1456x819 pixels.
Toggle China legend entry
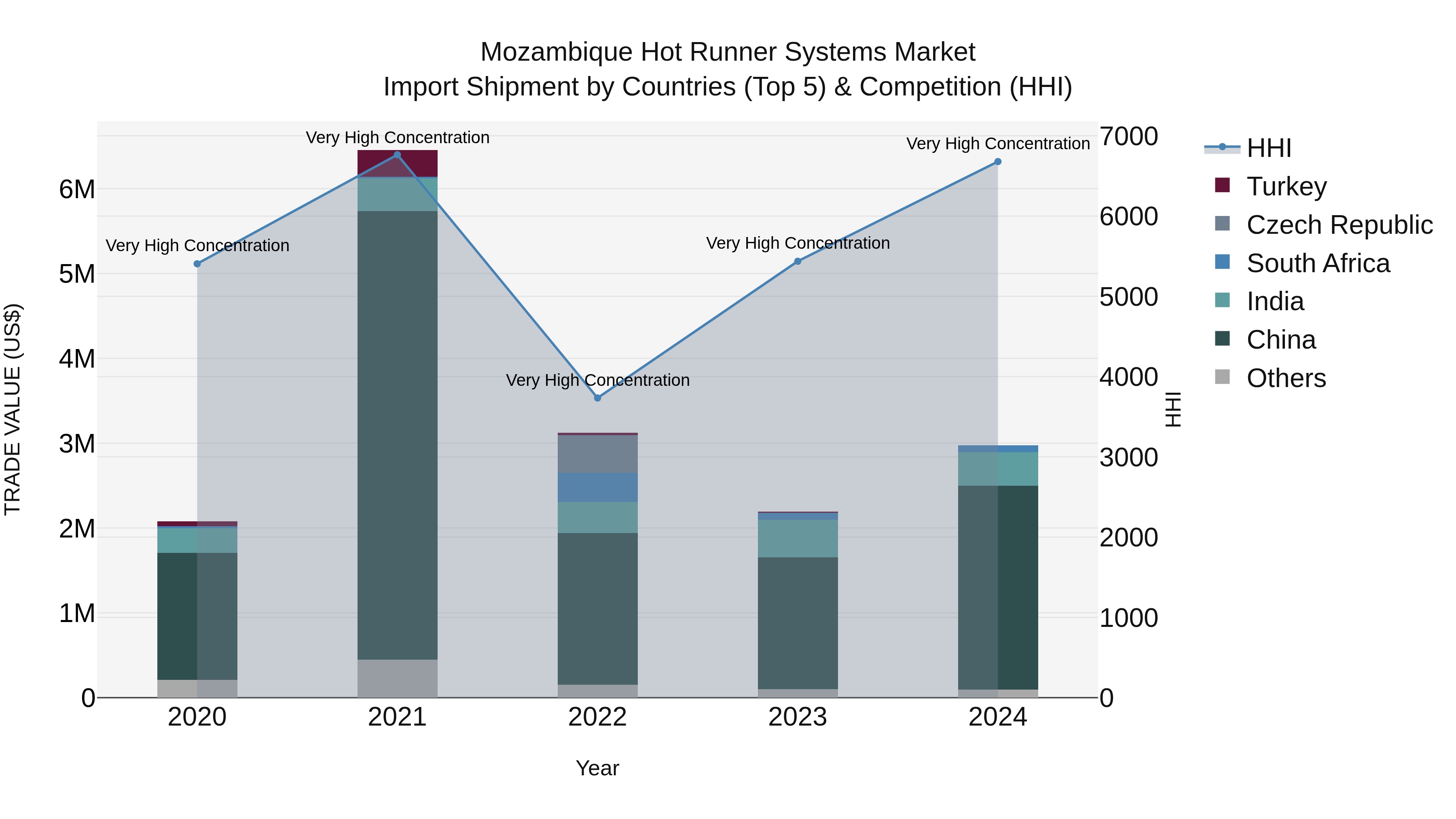point(1265,340)
